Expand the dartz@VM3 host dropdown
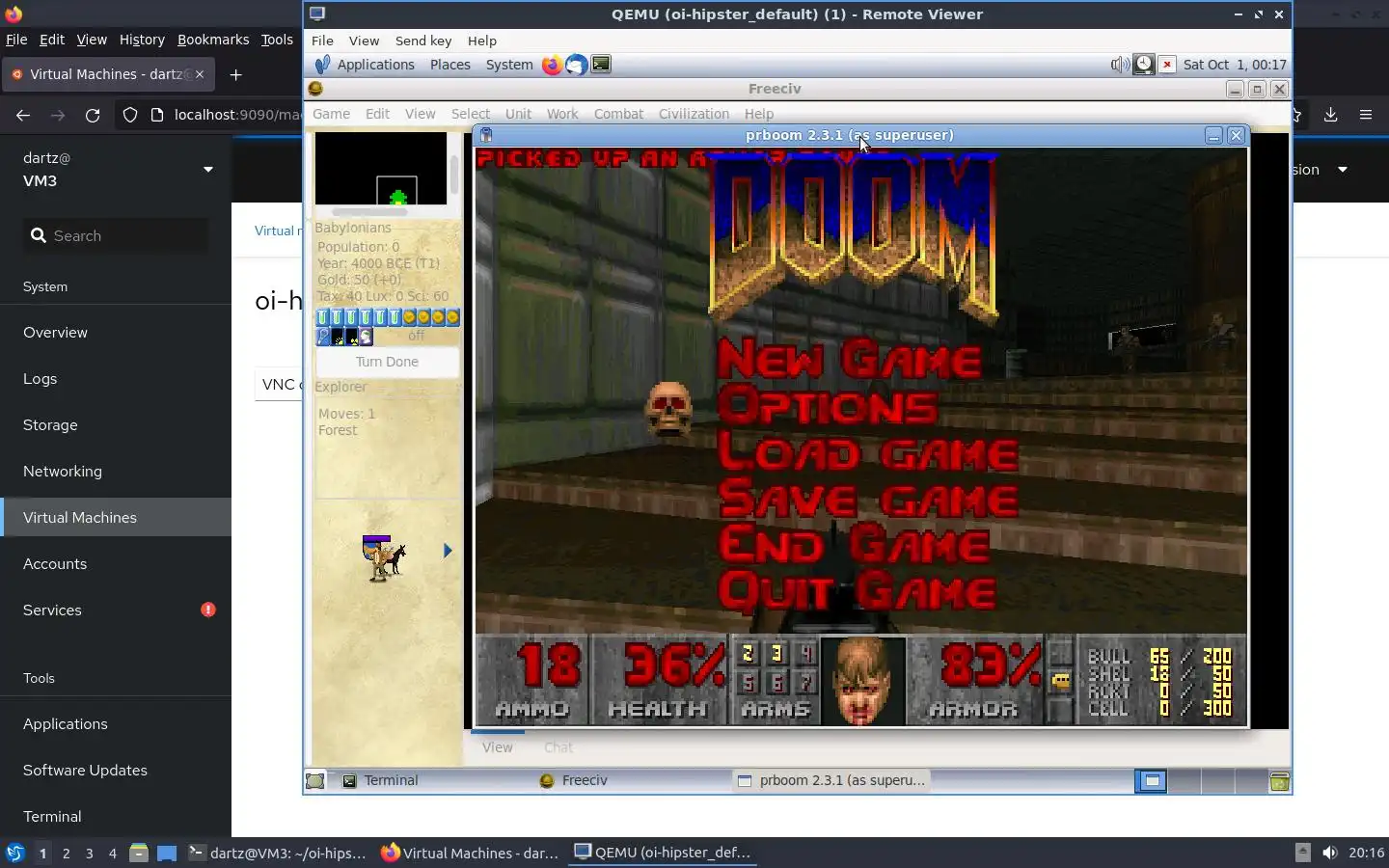The image size is (1389, 868). (208, 170)
